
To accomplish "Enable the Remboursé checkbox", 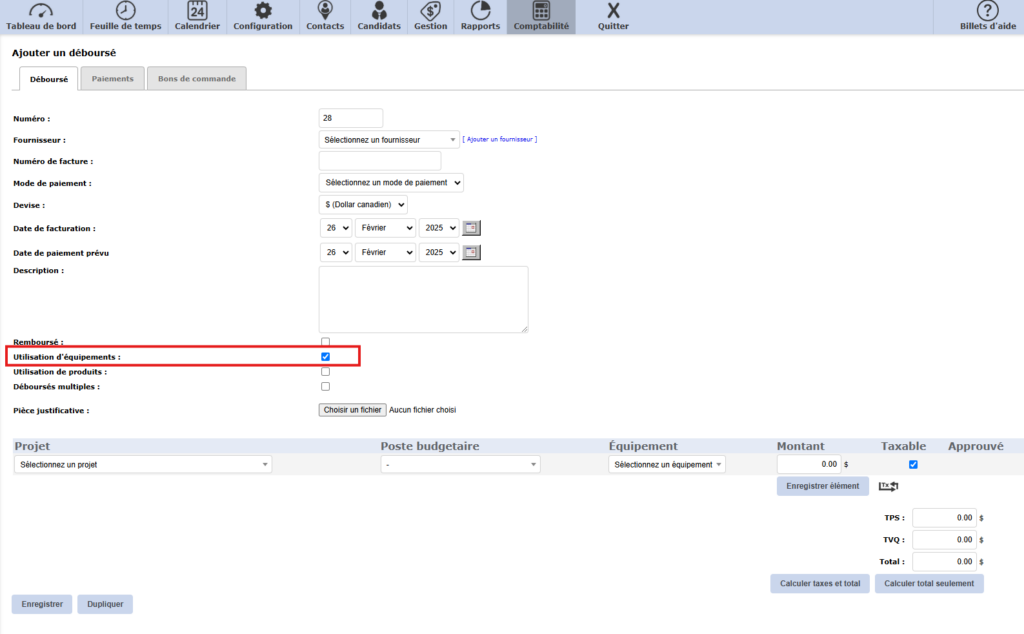I will tap(325, 342).
